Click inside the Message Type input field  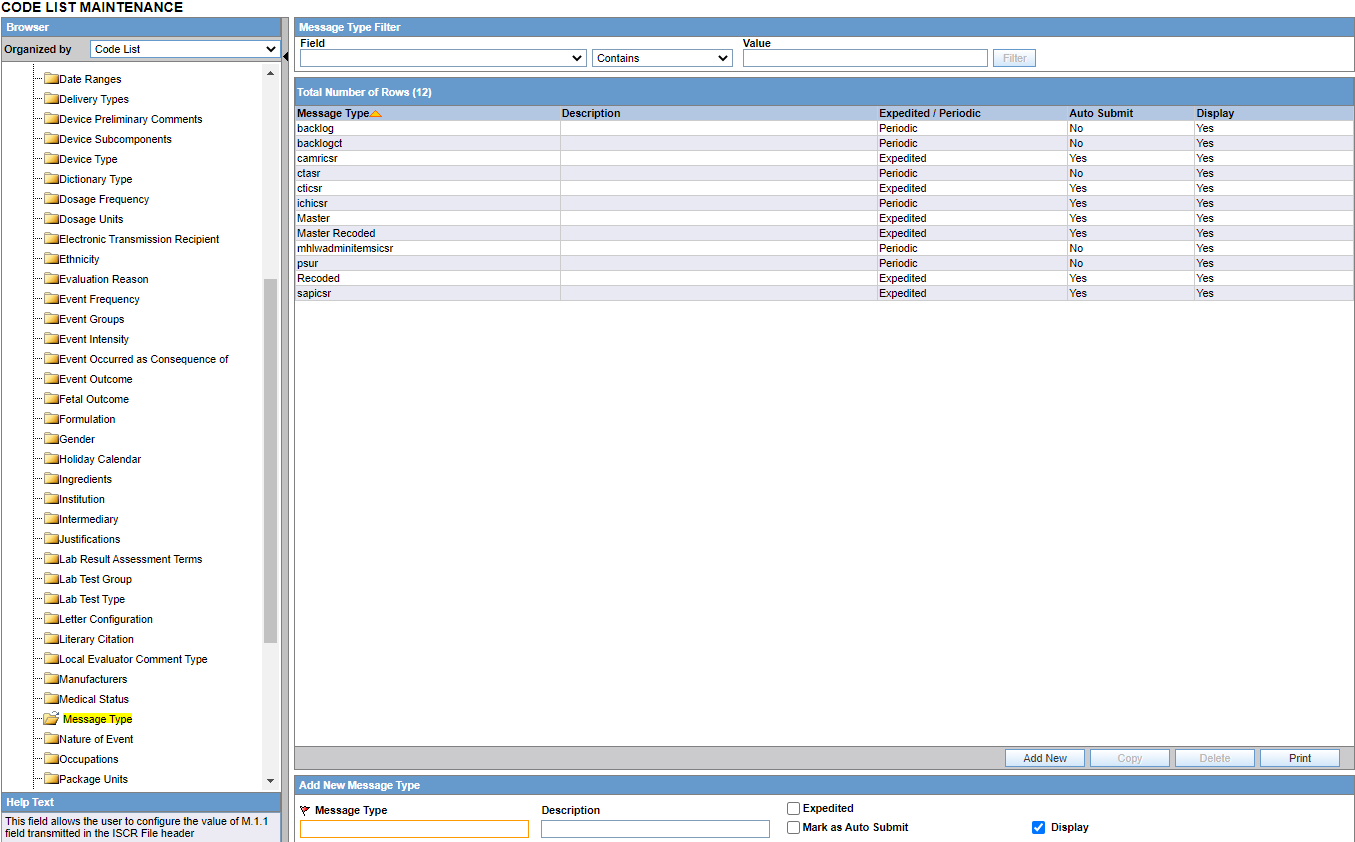(x=413, y=828)
